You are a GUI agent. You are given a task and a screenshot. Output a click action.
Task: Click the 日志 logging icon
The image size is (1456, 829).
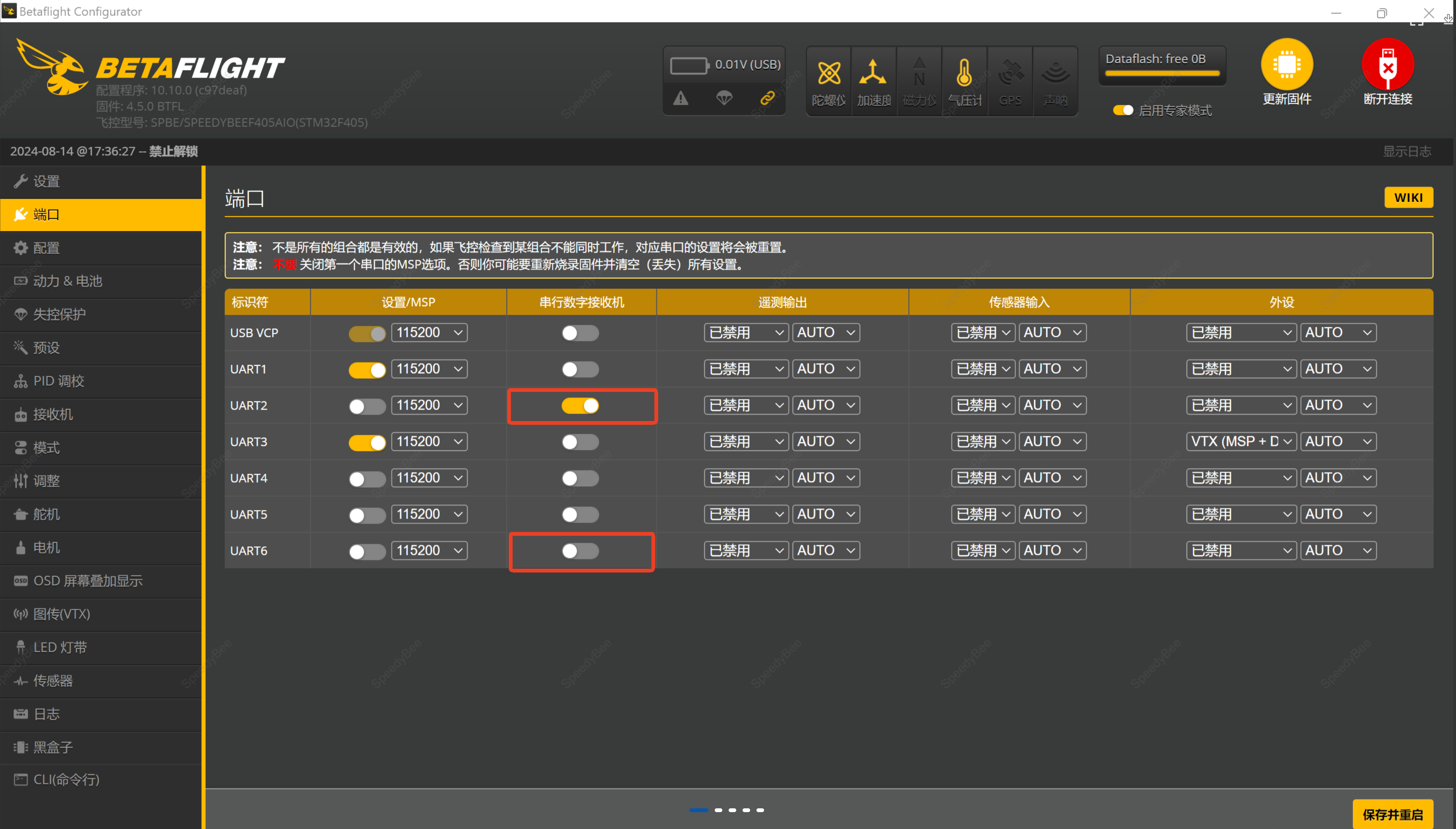21,714
